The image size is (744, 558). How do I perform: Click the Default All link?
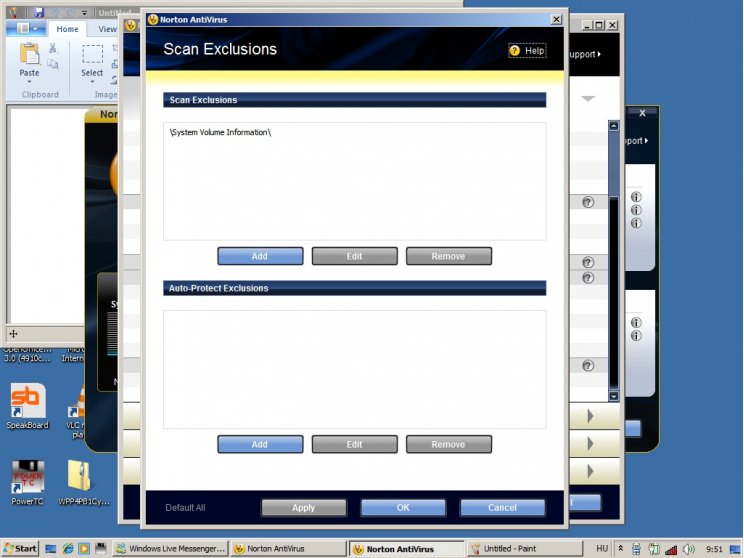click(185, 508)
